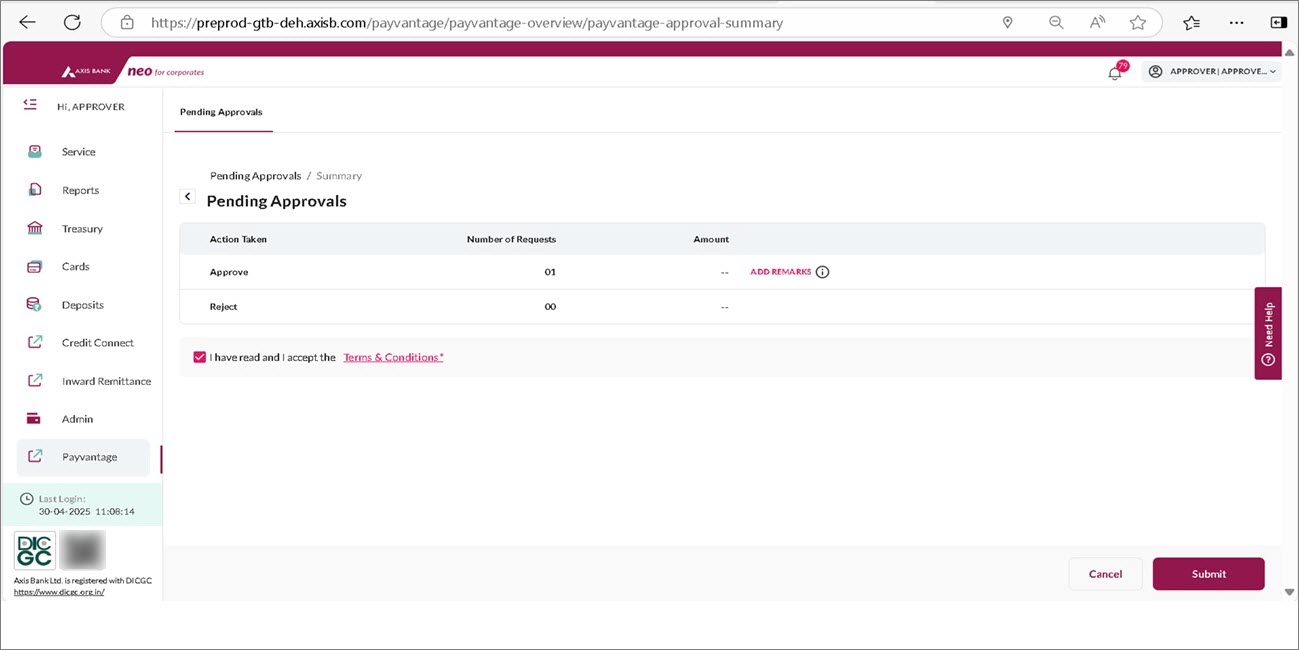The image size is (1299, 650).
Task: Select Credit Connect in the sidebar menu
Action: [x=98, y=343]
